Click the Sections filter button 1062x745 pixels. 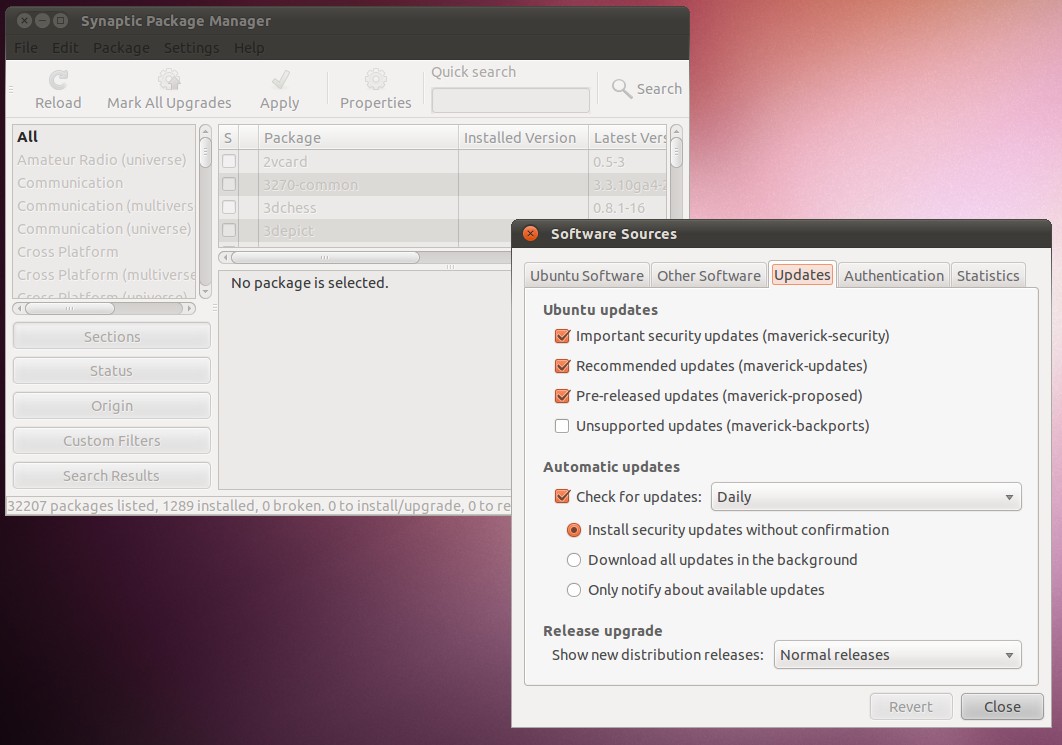(x=112, y=337)
